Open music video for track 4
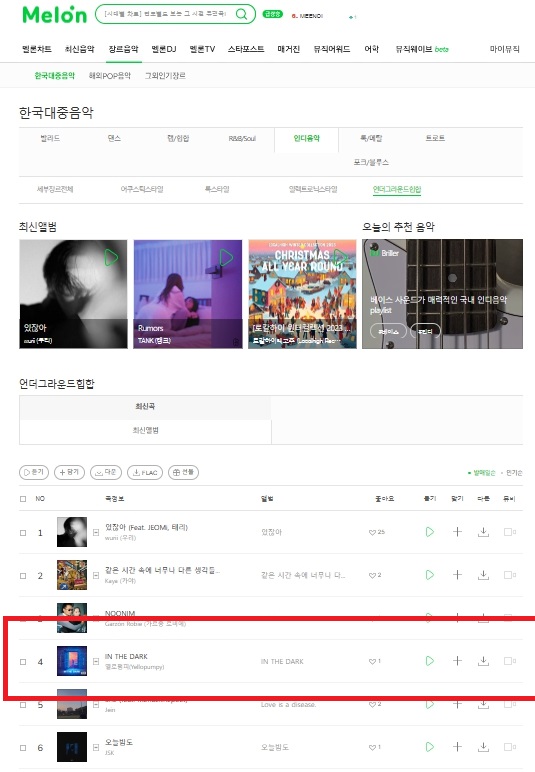 coord(509,661)
